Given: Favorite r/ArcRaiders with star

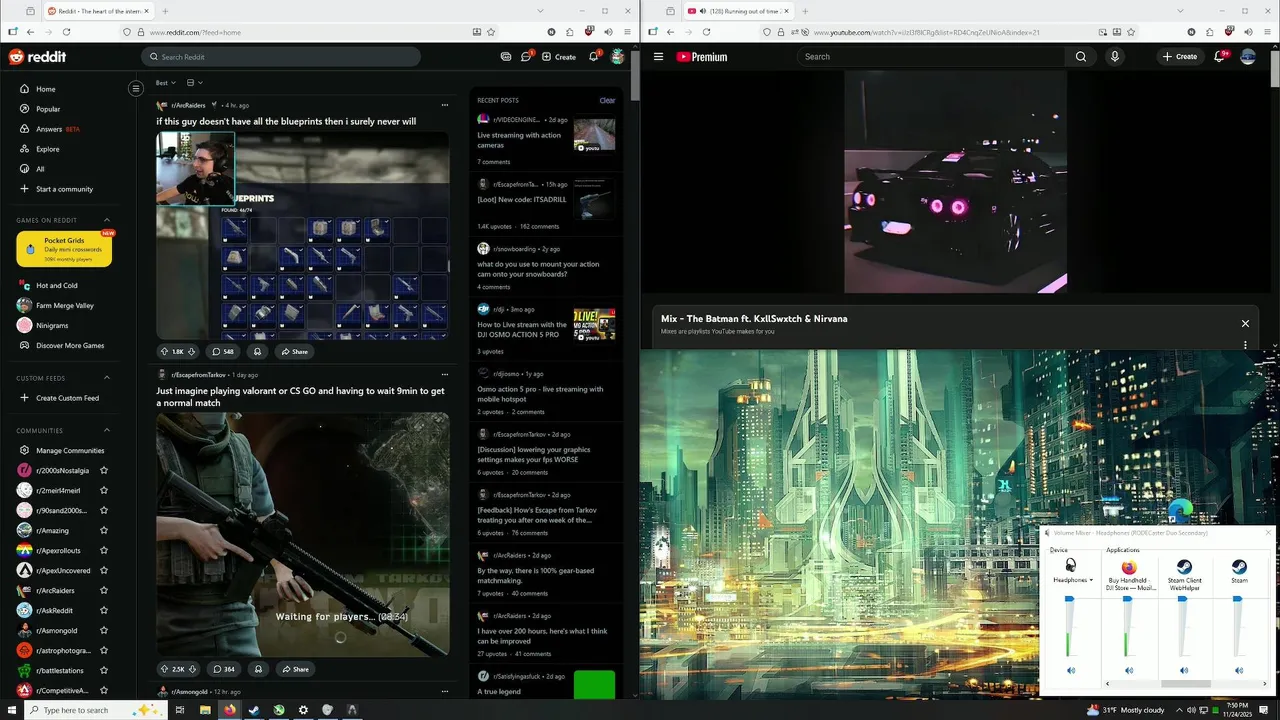Looking at the screenshot, I should 104,590.
